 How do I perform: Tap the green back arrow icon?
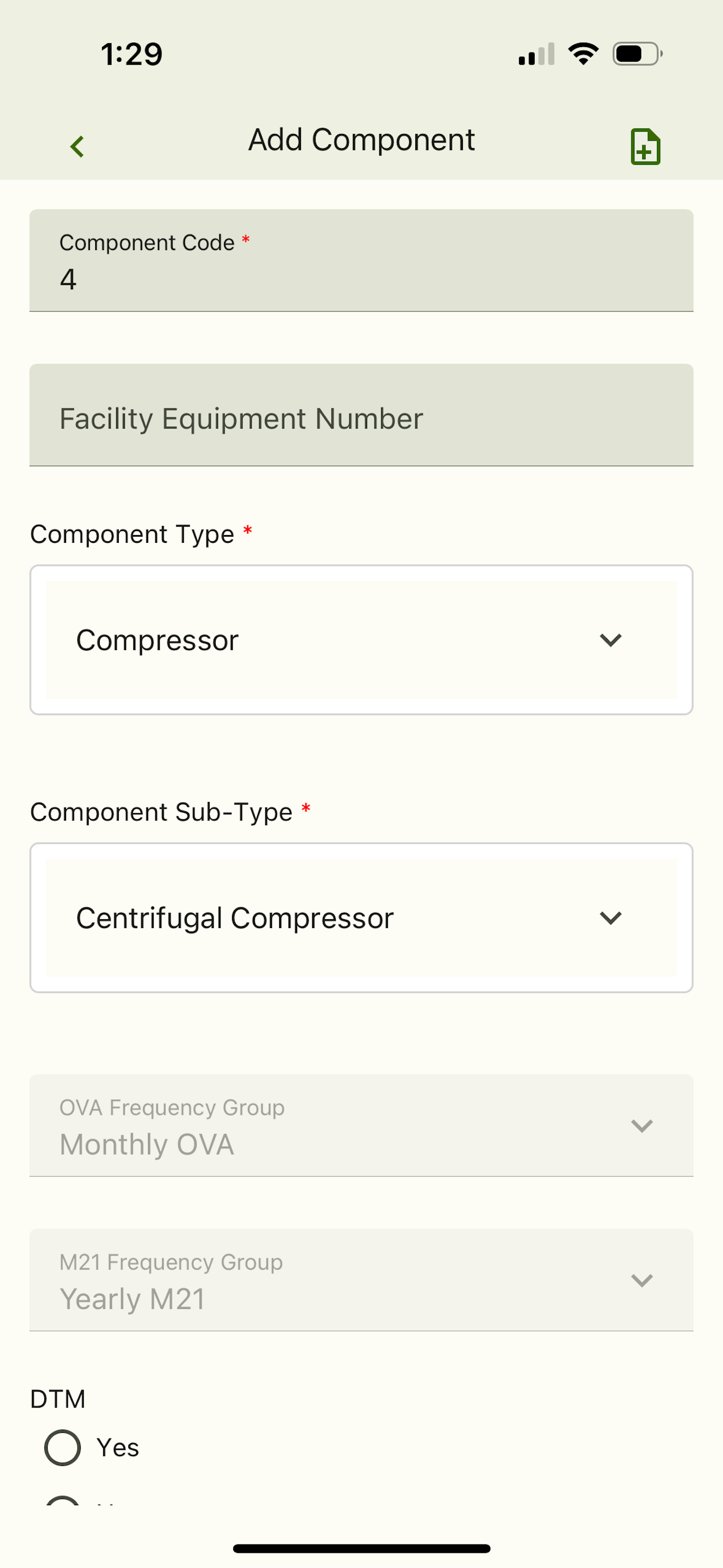click(x=77, y=147)
